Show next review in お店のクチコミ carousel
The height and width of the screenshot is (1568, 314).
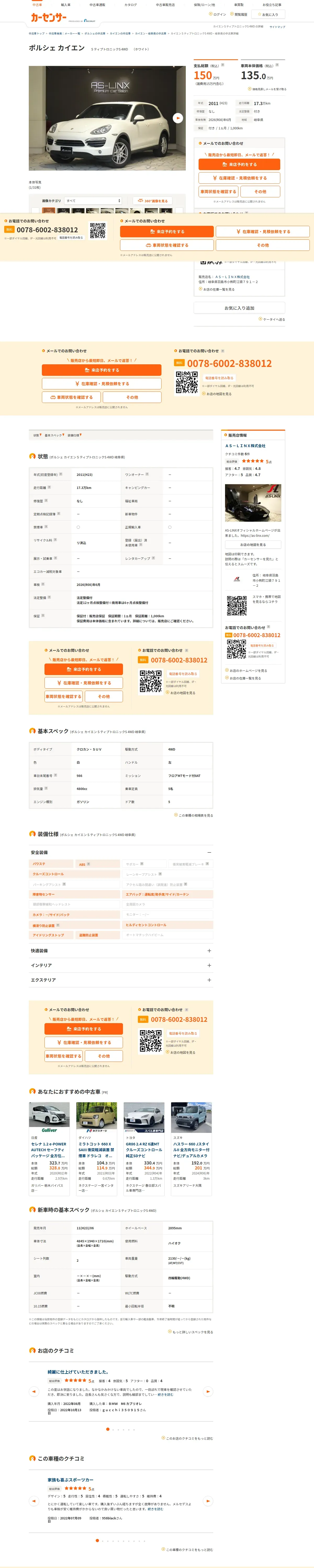pyautogui.click(x=208, y=1392)
